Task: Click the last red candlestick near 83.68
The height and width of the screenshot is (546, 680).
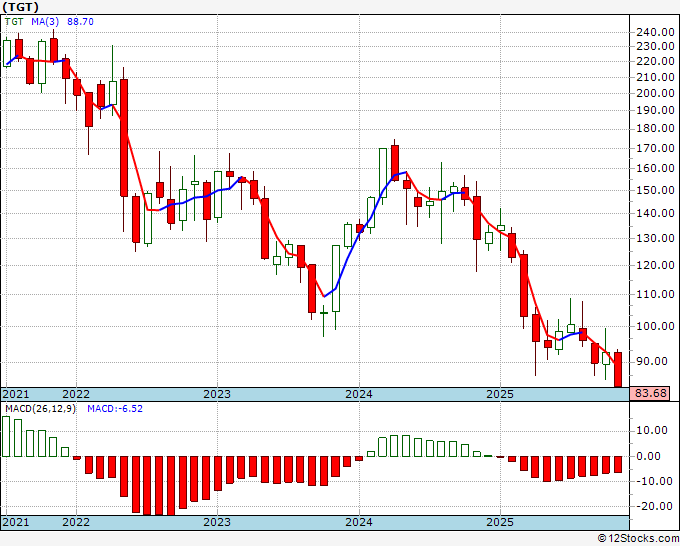Action: 618,369
